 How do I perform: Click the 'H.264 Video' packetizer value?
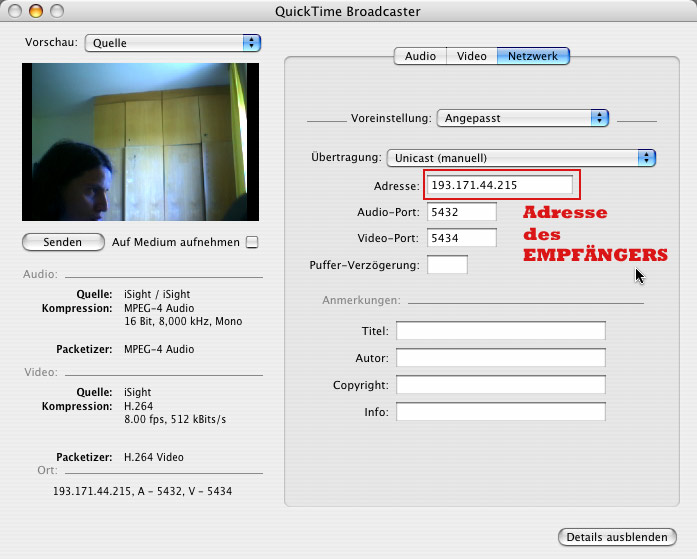tap(154, 457)
